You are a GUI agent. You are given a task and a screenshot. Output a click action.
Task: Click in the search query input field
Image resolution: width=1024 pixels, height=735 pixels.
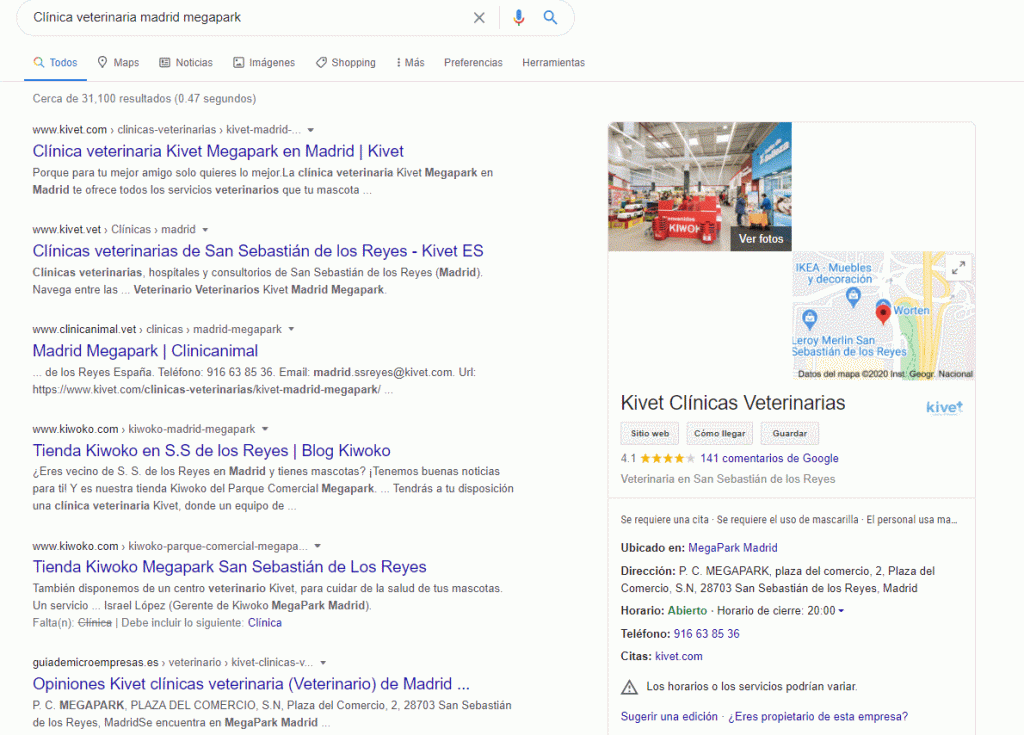[248, 18]
